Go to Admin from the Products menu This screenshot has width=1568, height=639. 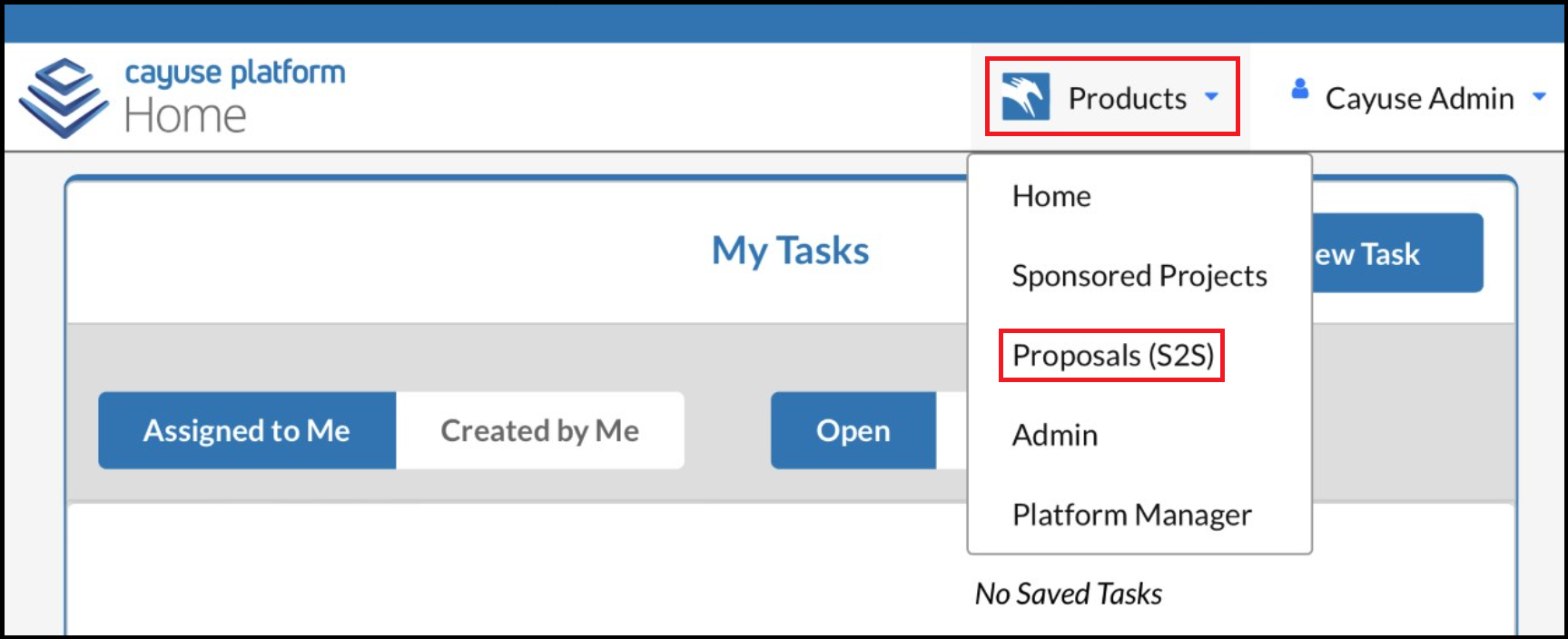coord(1055,436)
